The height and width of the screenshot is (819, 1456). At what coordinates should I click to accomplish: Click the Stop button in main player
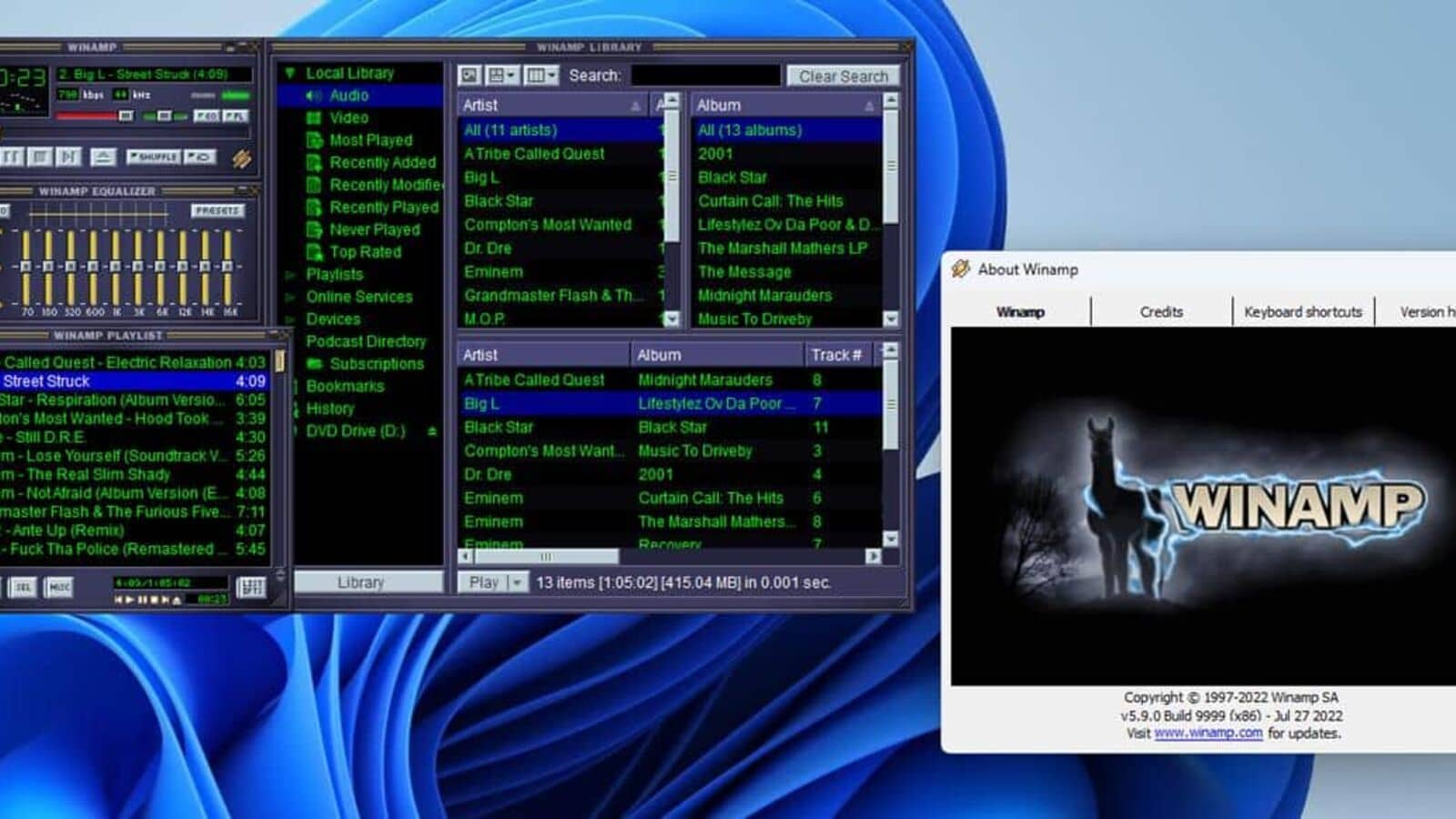(40, 157)
